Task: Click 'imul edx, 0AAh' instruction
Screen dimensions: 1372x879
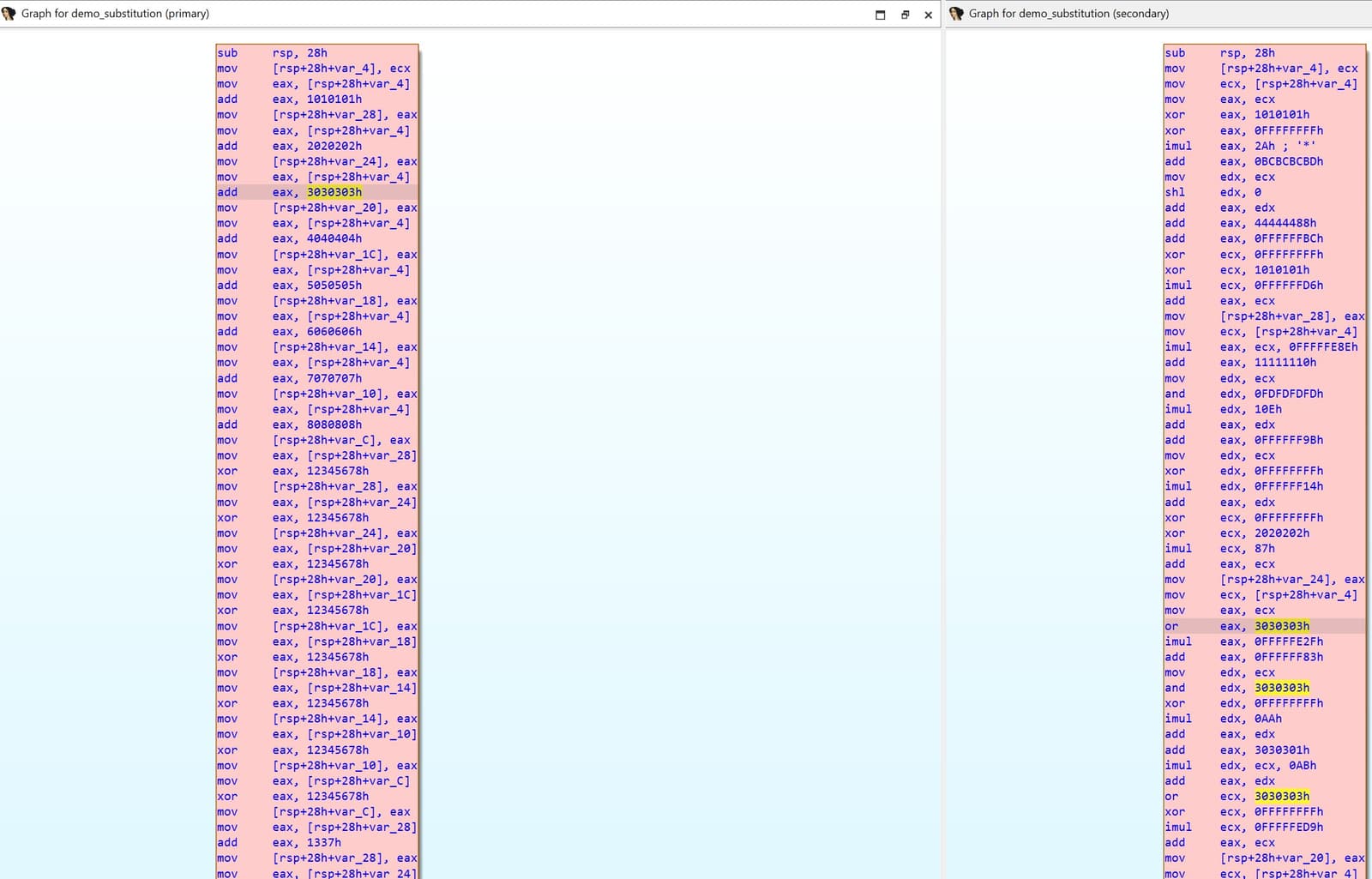Action: coord(1224,719)
